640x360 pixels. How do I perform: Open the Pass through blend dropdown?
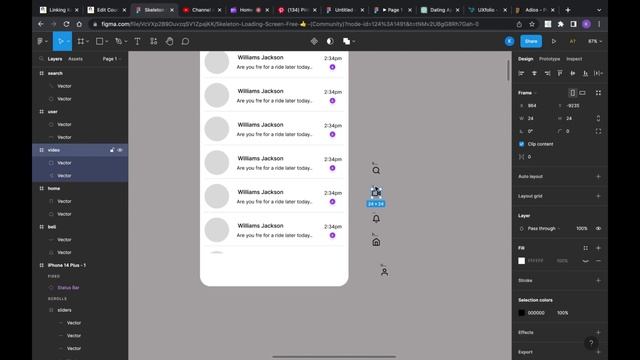[x=543, y=229]
